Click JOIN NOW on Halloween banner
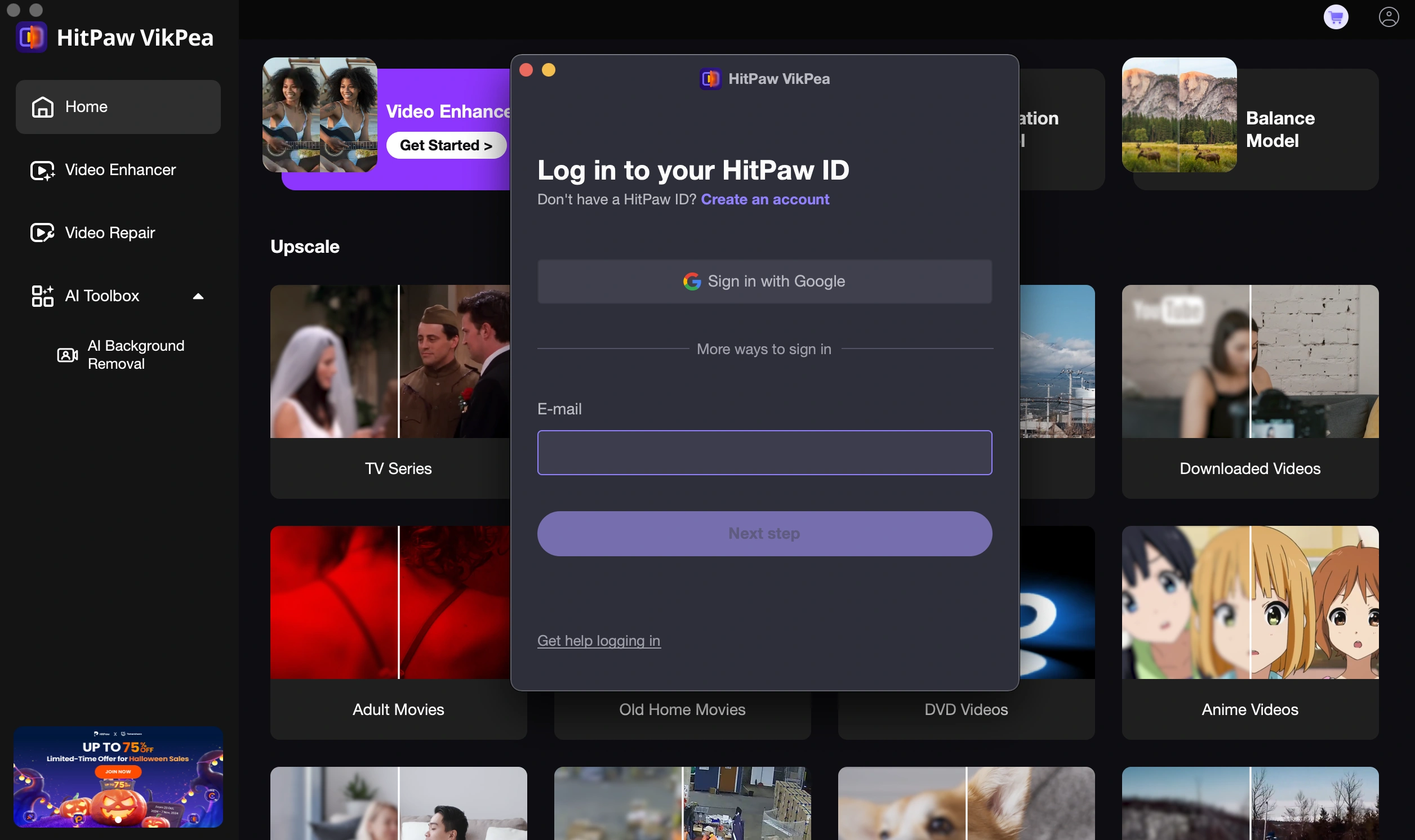 [118, 771]
